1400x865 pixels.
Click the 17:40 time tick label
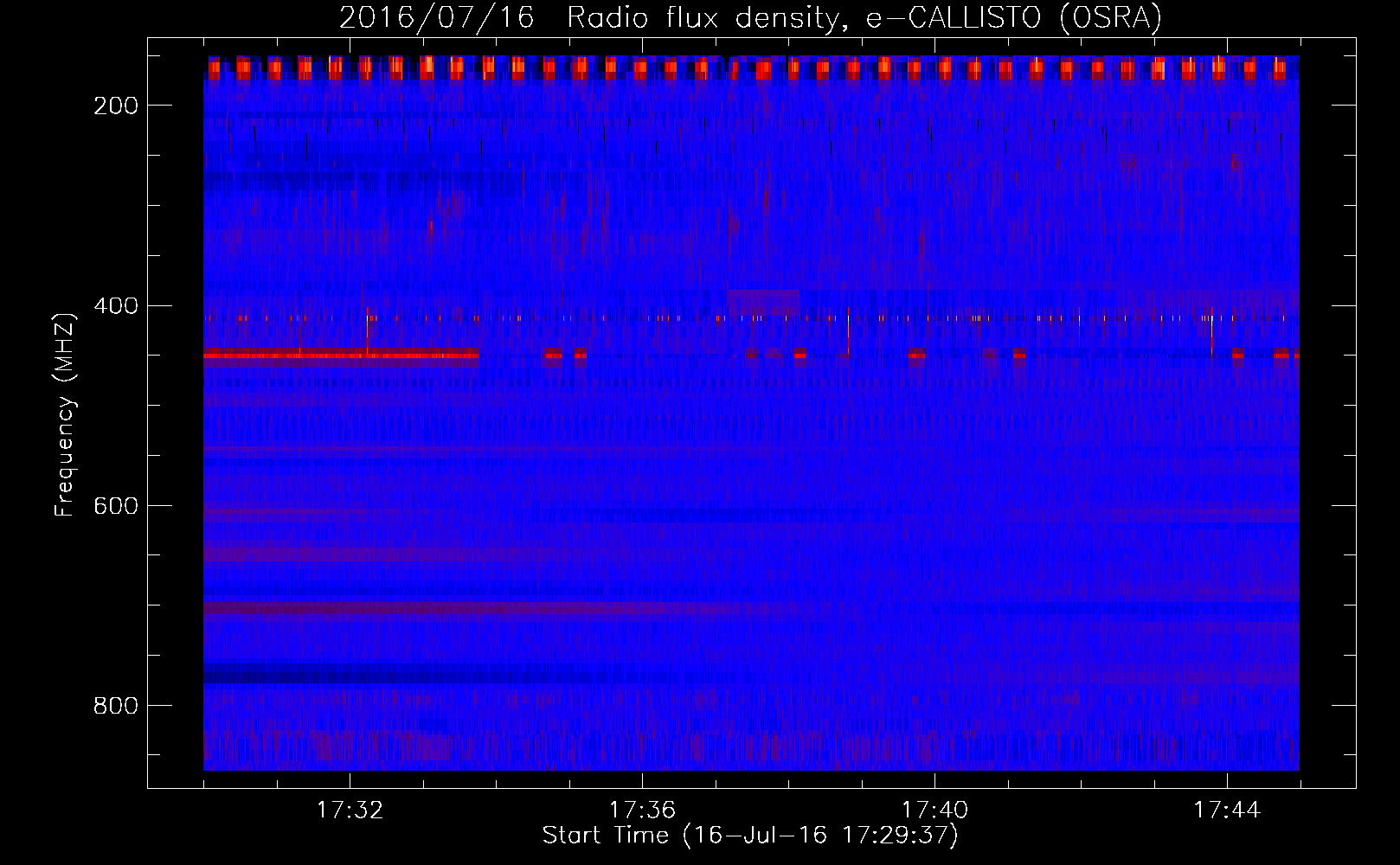click(934, 811)
